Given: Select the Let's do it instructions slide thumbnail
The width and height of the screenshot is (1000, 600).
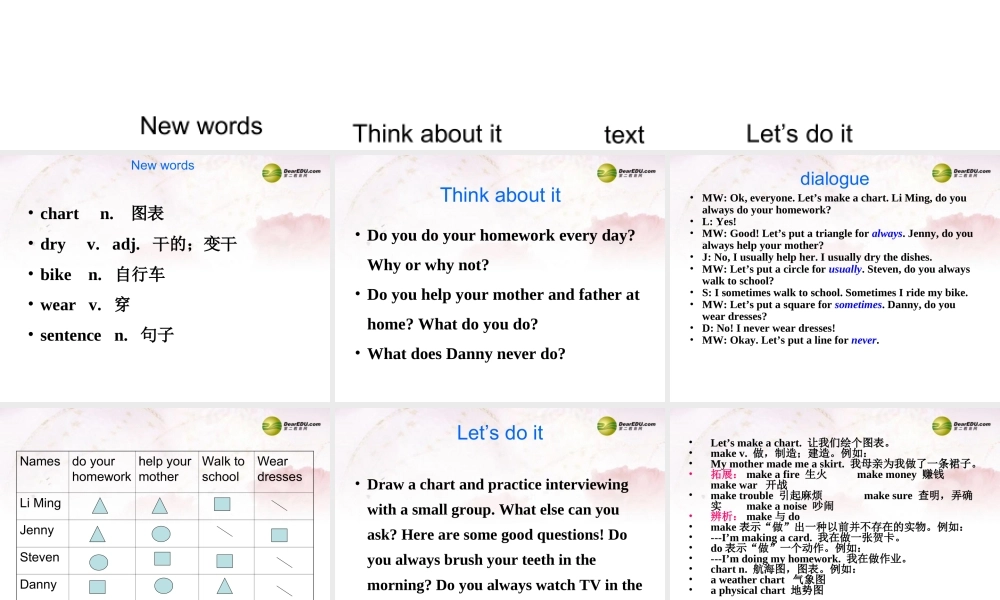Looking at the screenshot, I should coord(499,504).
